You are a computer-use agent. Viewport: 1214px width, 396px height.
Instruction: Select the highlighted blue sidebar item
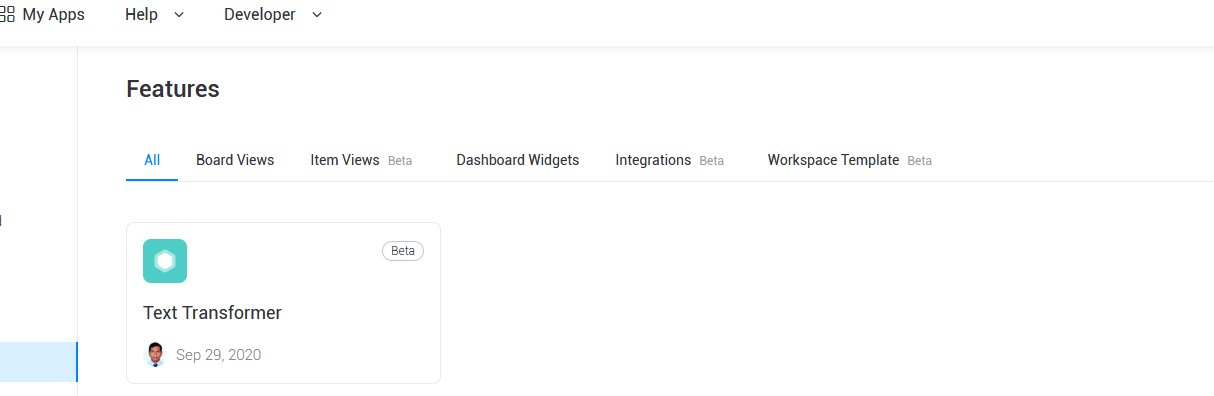point(38,362)
